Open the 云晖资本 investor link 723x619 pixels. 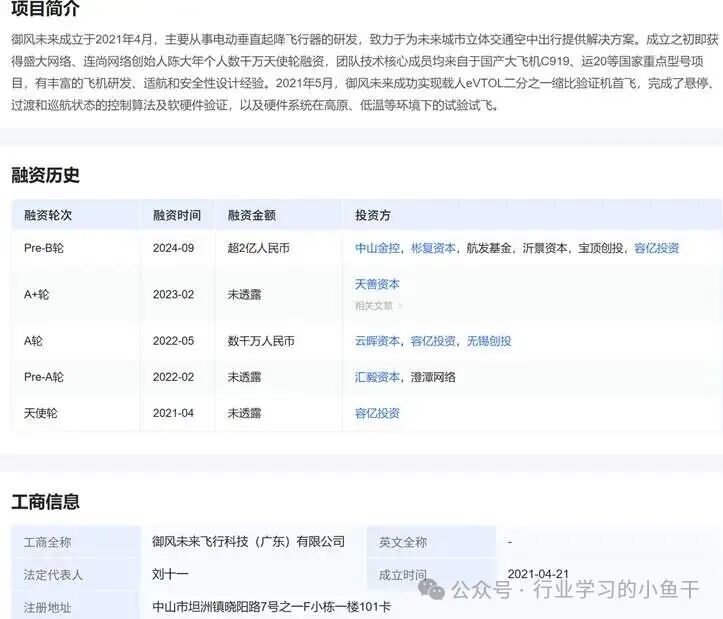377,341
